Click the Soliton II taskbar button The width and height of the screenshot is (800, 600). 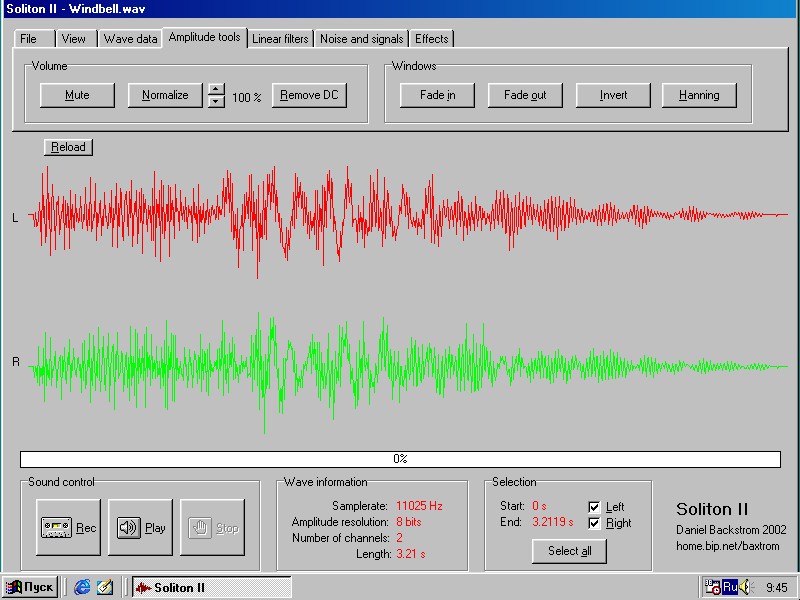(x=211, y=587)
